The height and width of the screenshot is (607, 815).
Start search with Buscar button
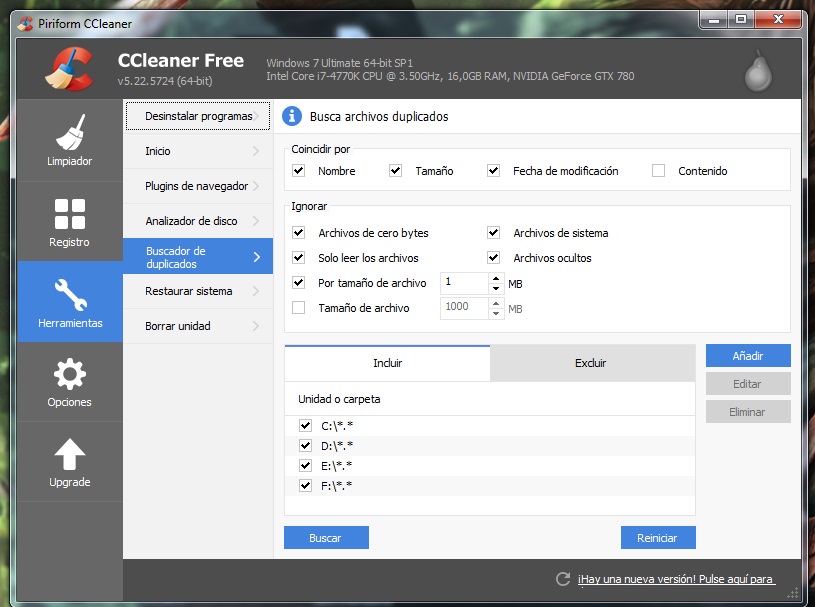[326, 538]
